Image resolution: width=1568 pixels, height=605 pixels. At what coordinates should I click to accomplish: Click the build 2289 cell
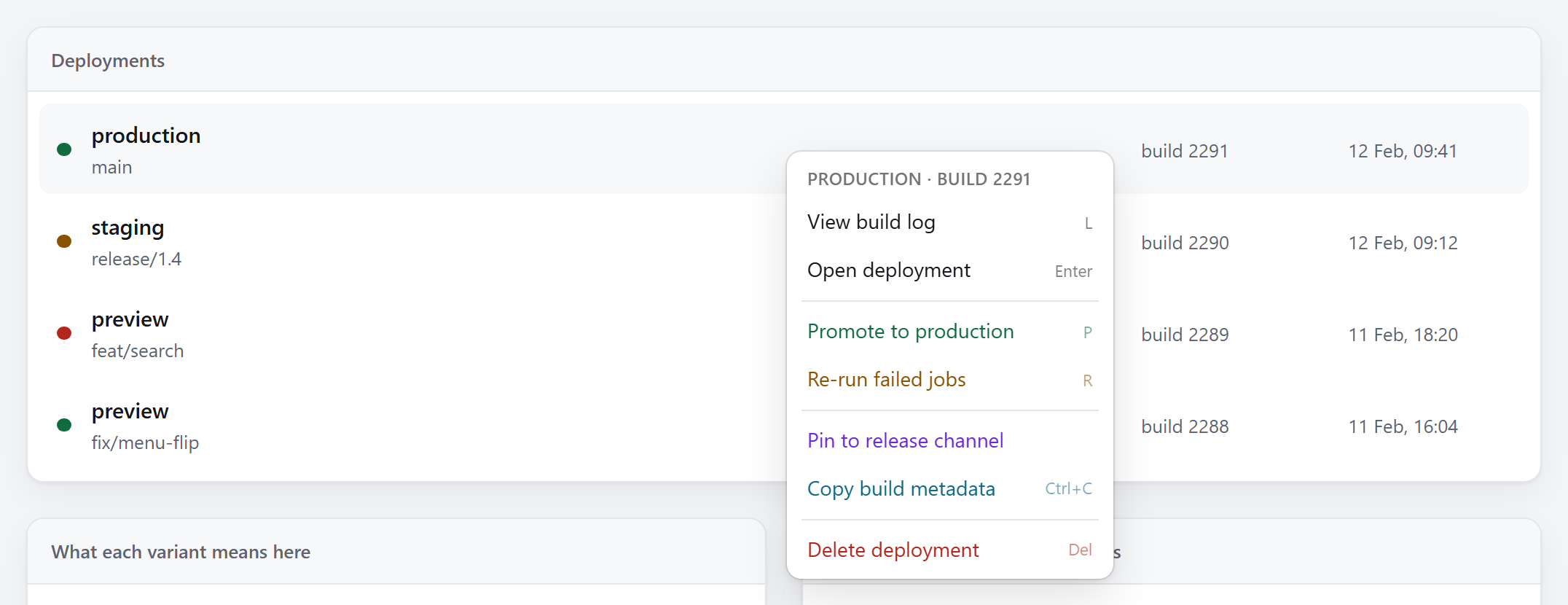[x=1185, y=335]
